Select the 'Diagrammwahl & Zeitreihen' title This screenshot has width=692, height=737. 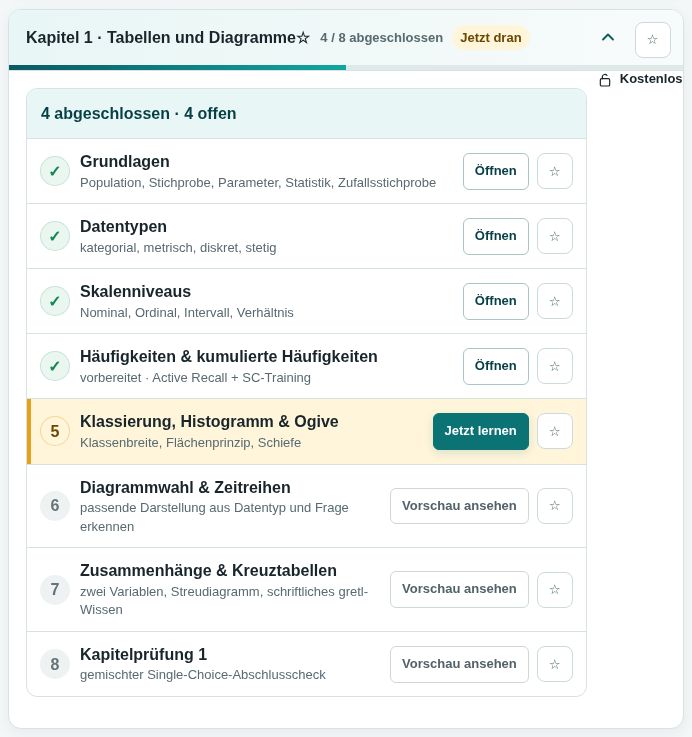(x=185, y=487)
